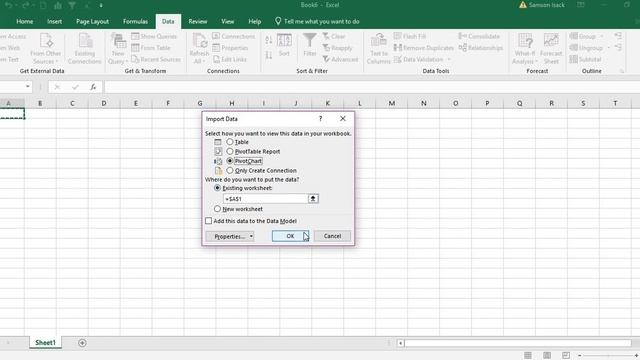
Task: Open the Page Layout tab
Action: tap(93, 22)
